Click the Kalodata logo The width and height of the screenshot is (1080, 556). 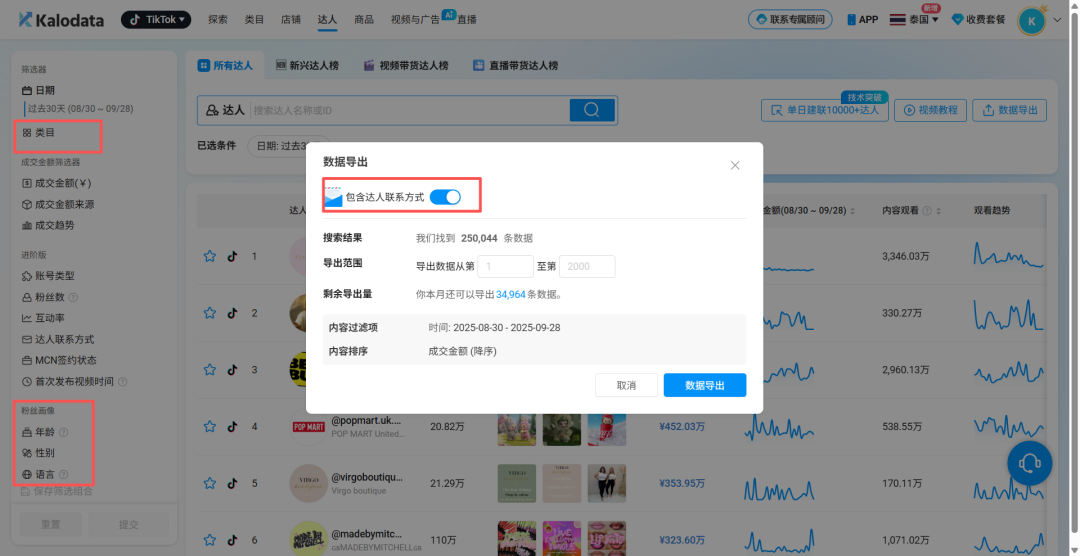(x=62, y=20)
